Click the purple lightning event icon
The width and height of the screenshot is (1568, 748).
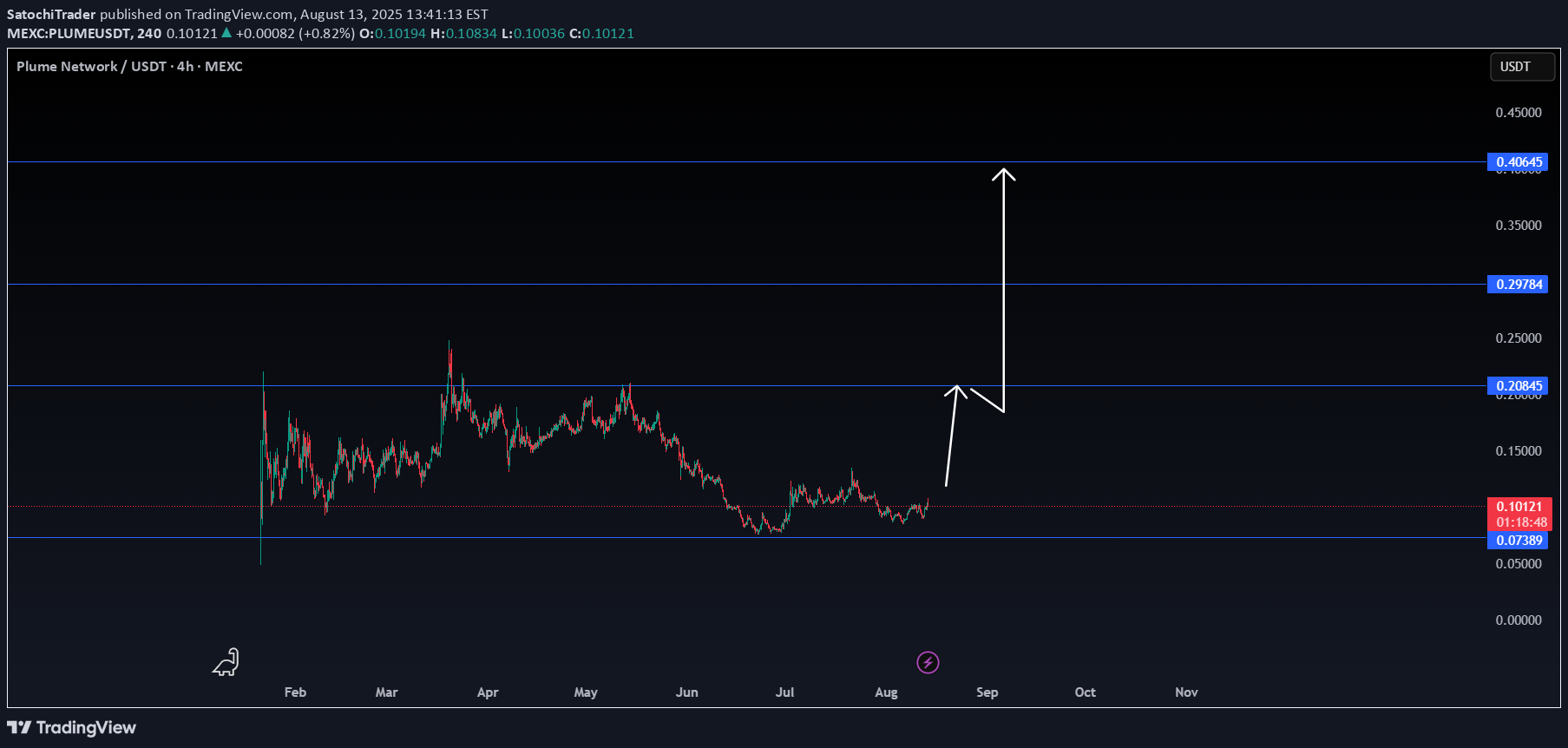[x=928, y=663]
